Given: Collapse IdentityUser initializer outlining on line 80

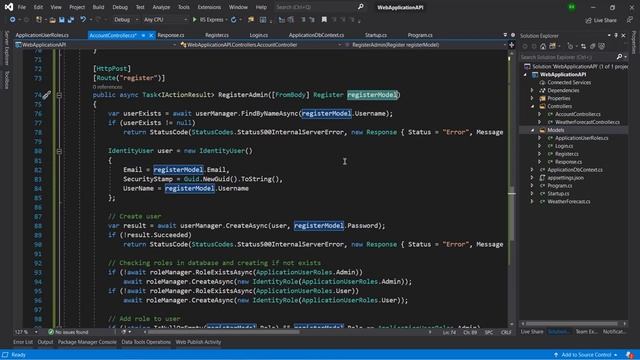Looking at the screenshot, I should (x=59, y=151).
